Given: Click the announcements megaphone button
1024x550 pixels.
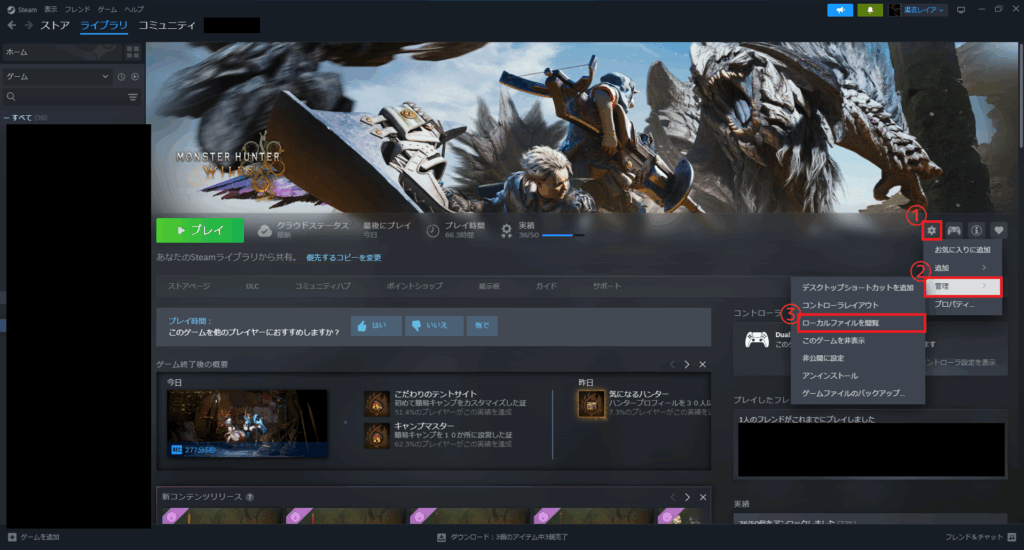Looking at the screenshot, I should pos(840,10).
